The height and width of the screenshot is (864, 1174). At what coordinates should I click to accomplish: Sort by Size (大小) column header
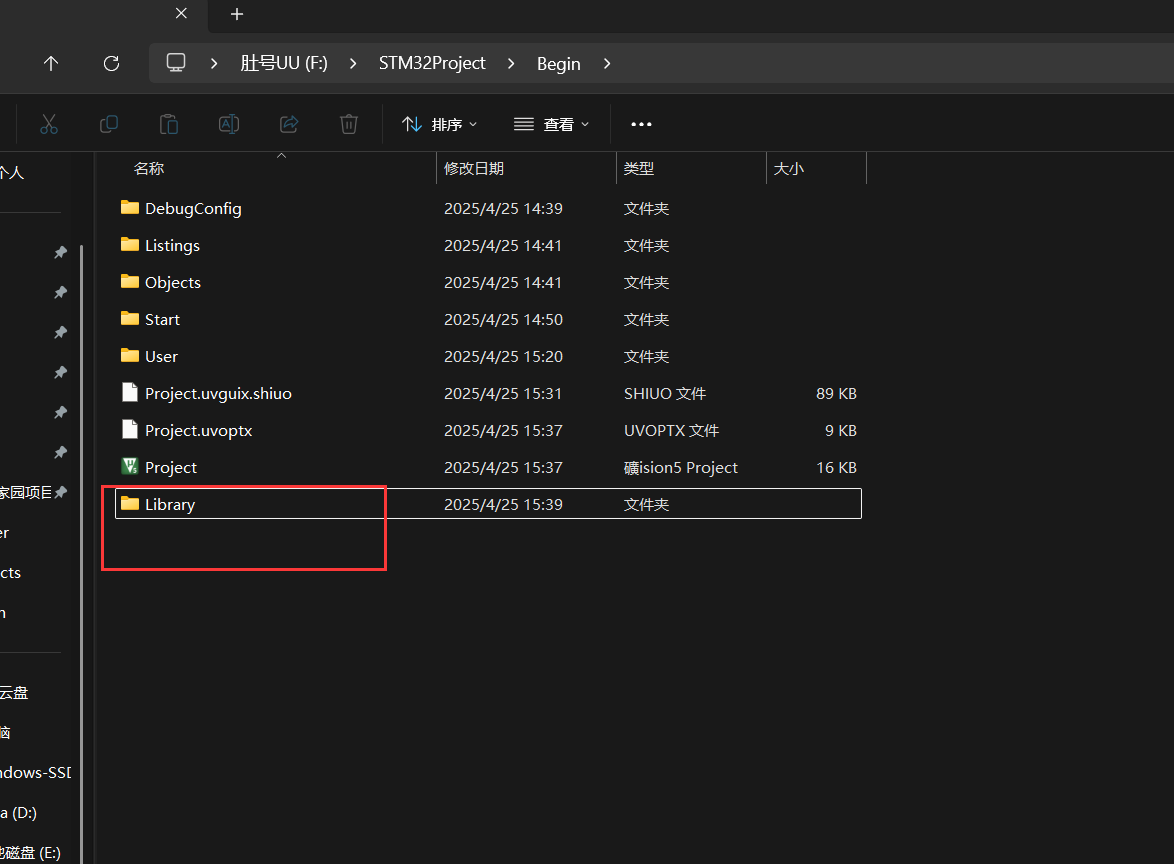788,168
